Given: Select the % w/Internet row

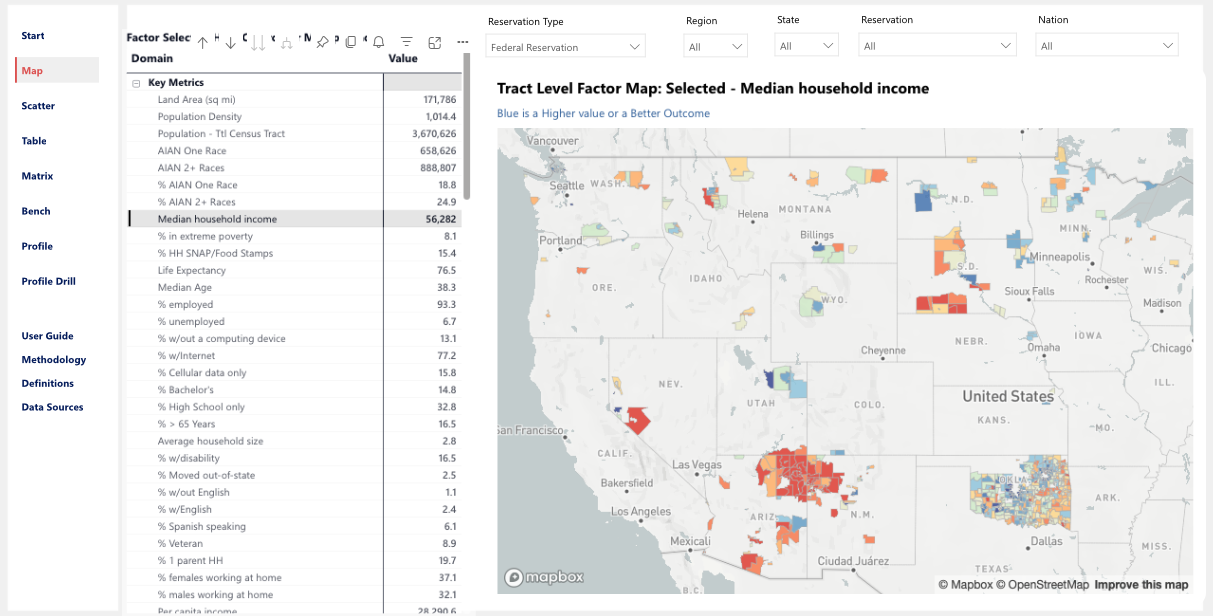Looking at the screenshot, I should pyautogui.click(x=294, y=356).
